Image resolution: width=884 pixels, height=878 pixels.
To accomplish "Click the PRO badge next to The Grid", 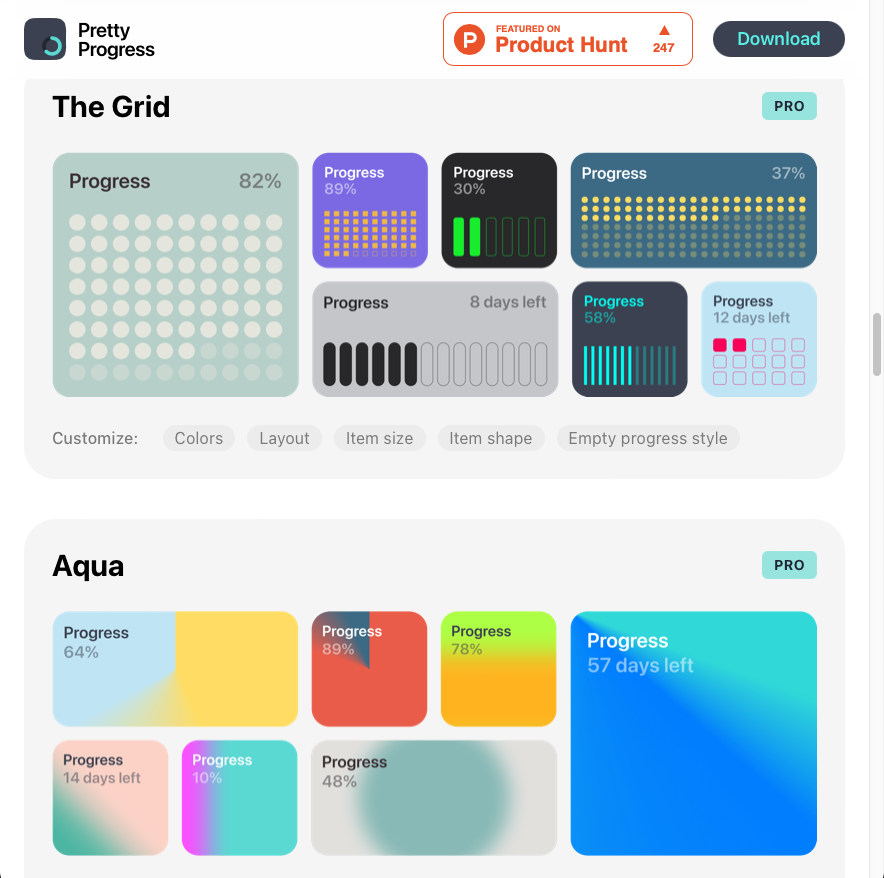I will 789,106.
